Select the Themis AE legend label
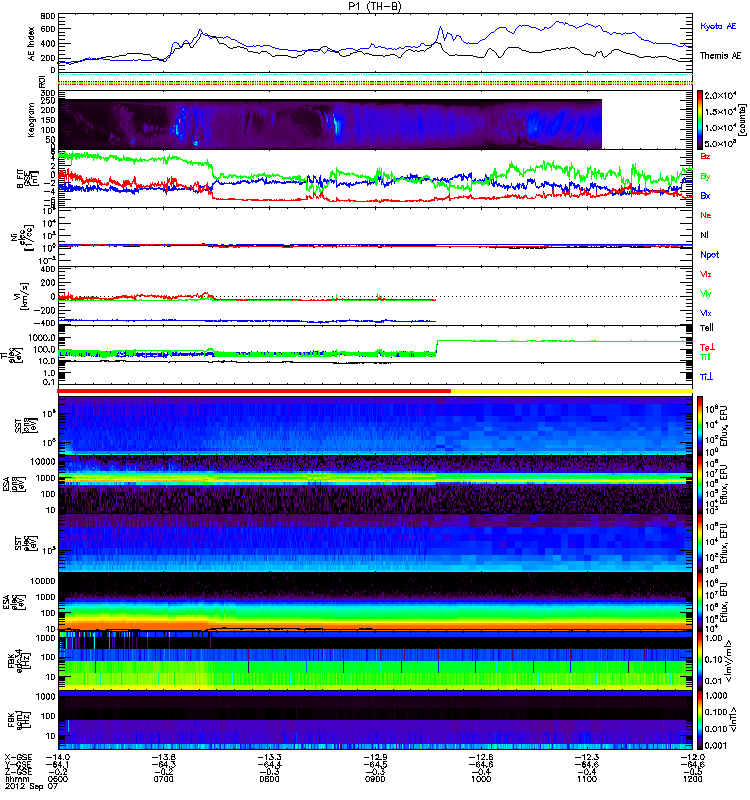 [720, 56]
